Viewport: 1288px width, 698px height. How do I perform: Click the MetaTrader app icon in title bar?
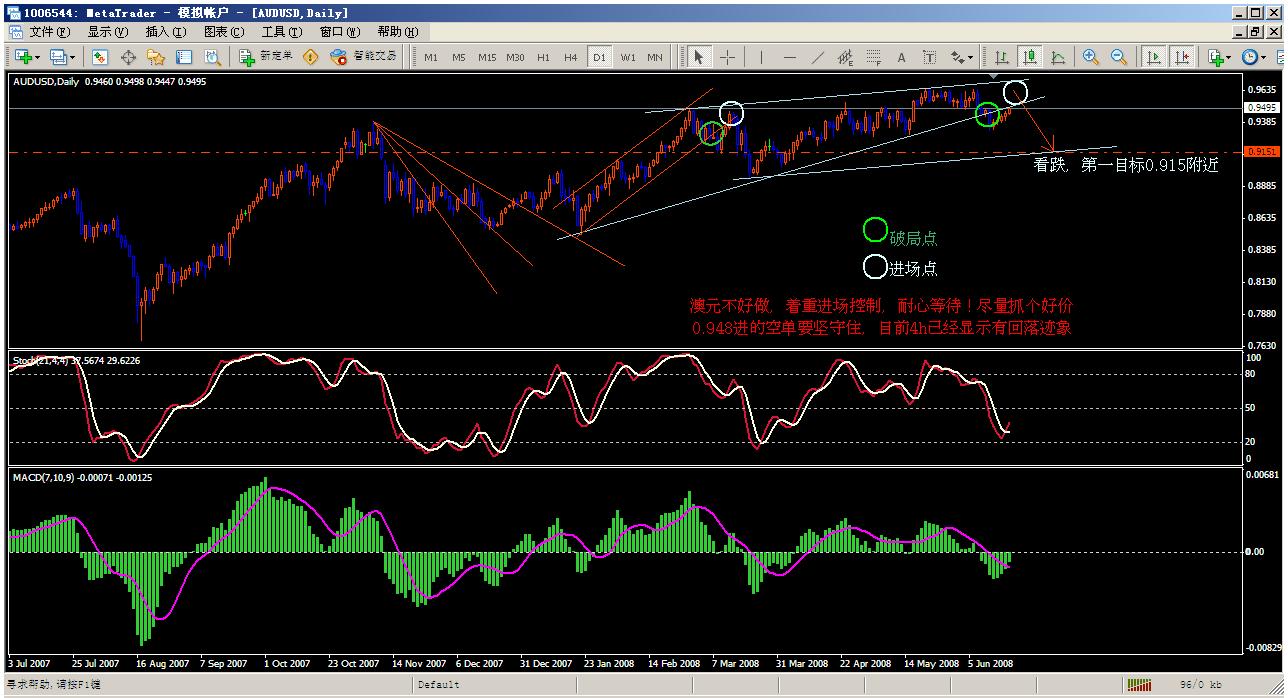[13, 12]
